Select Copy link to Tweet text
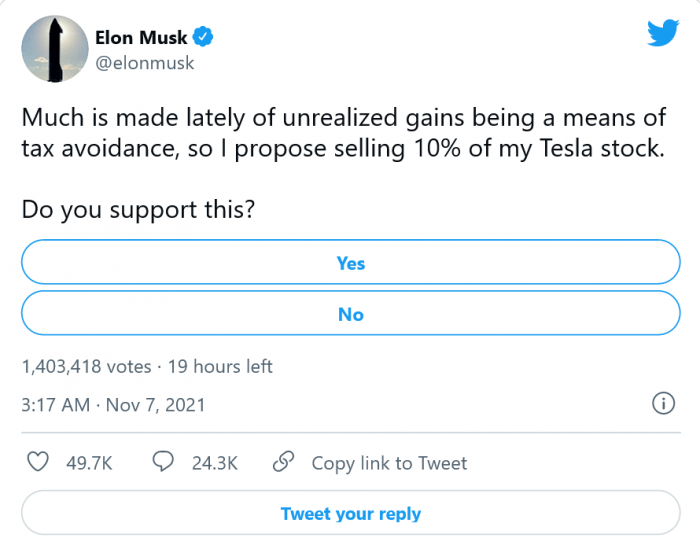This screenshot has width=700, height=549. tap(389, 463)
